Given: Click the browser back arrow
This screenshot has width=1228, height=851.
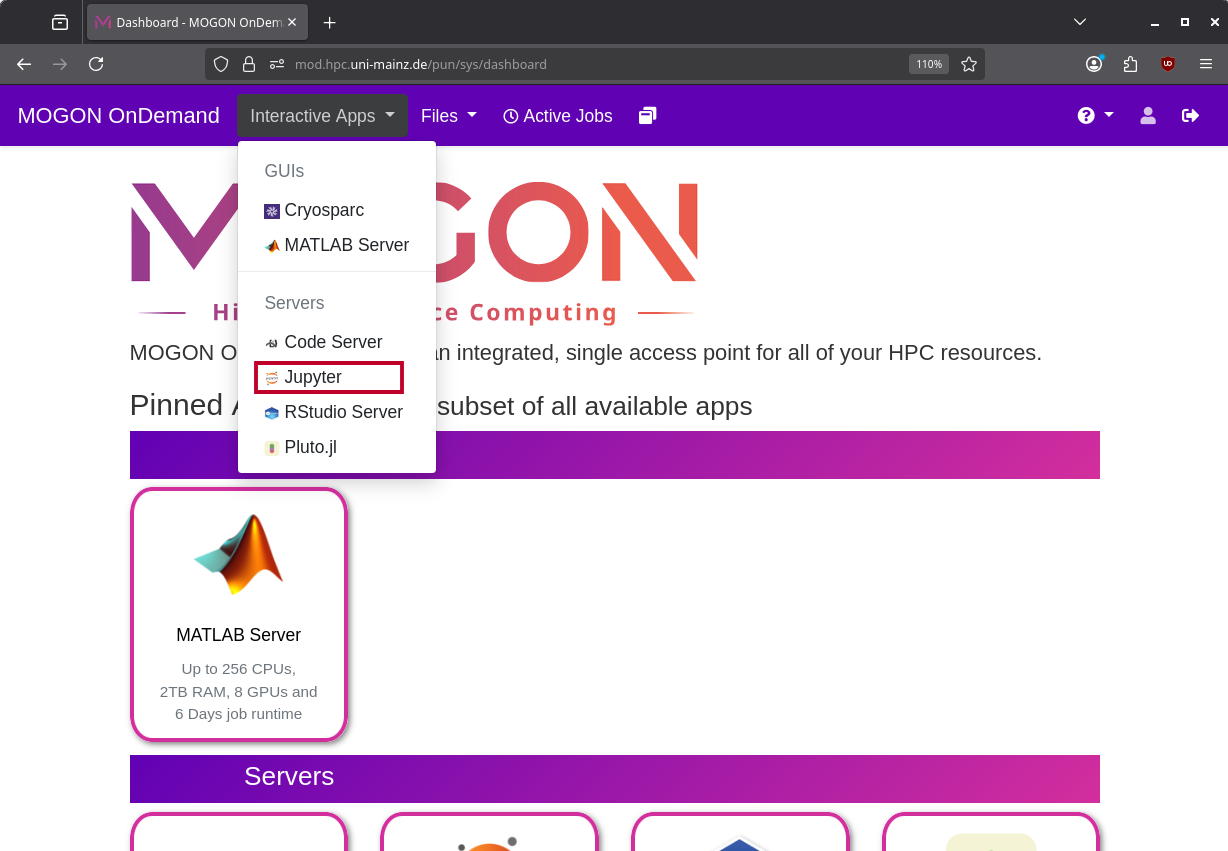Looking at the screenshot, I should tap(24, 64).
